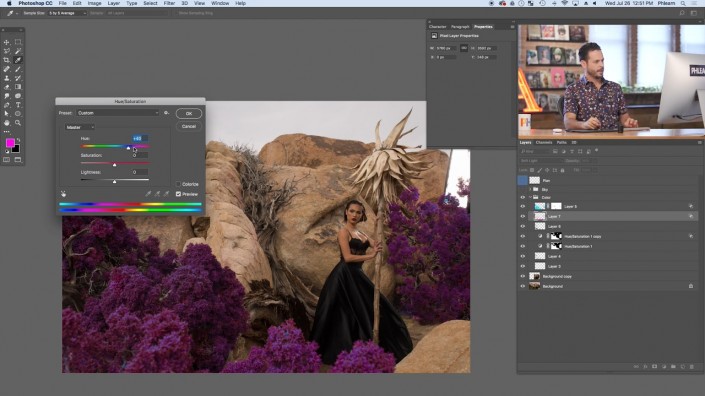Select the Move tool
The height and width of the screenshot is (396, 705).
pos(6,42)
